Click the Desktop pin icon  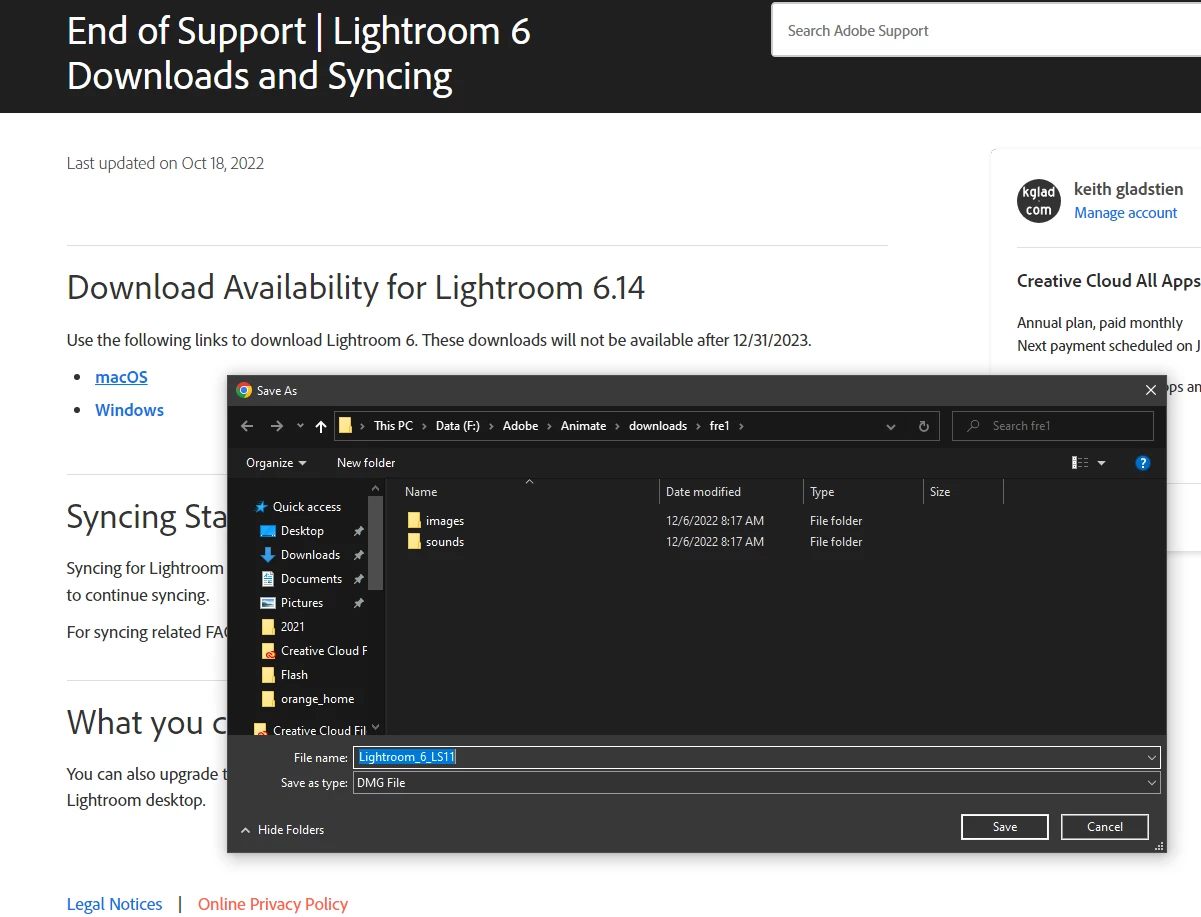click(x=358, y=531)
